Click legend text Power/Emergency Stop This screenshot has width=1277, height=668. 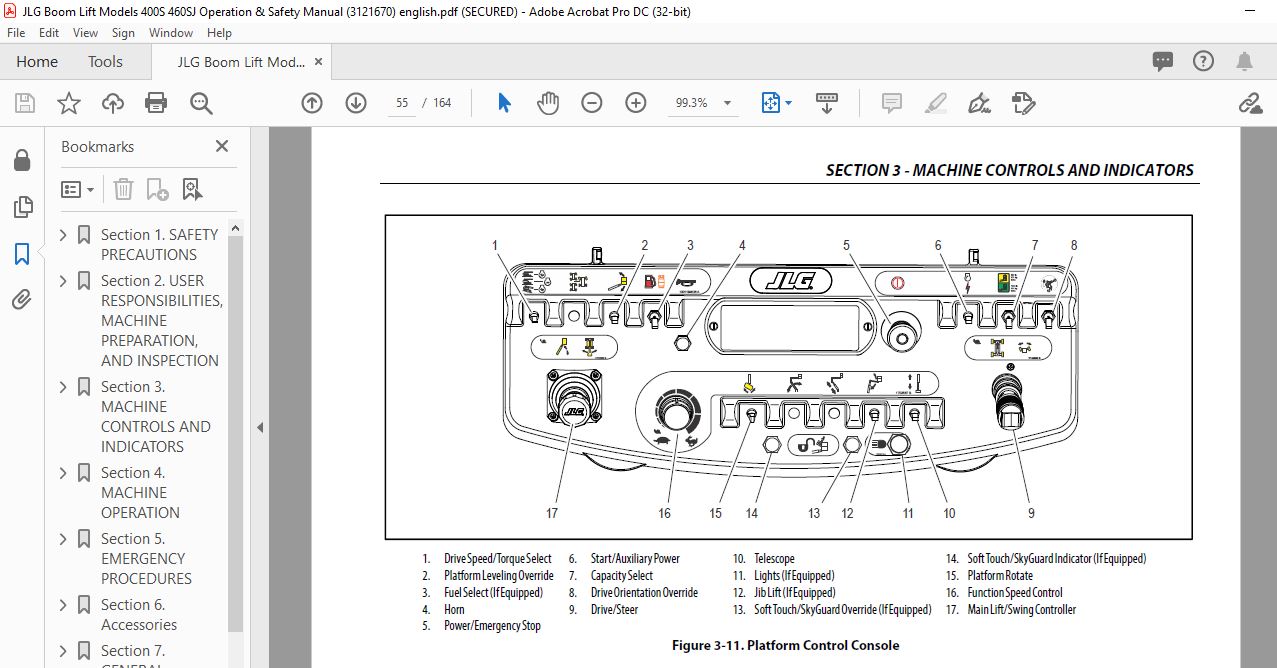click(492, 626)
